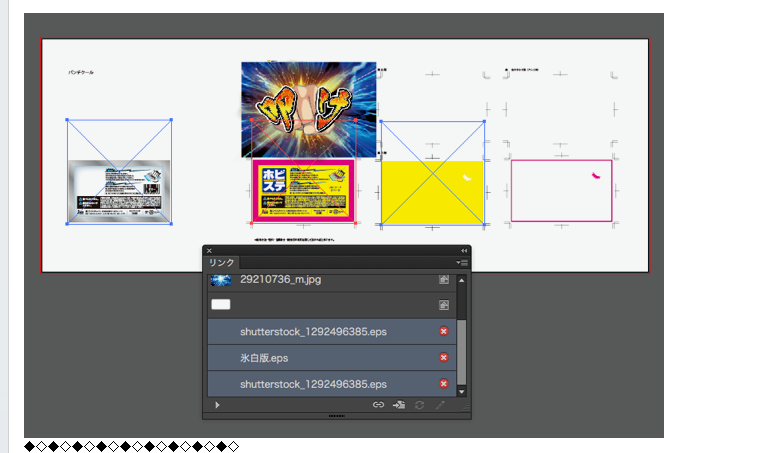The height and width of the screenshot is (453, 782).
Task: Click missing-link icon on shutterstock row above 氷白版.eps
Action: click(x=443, y=331)
